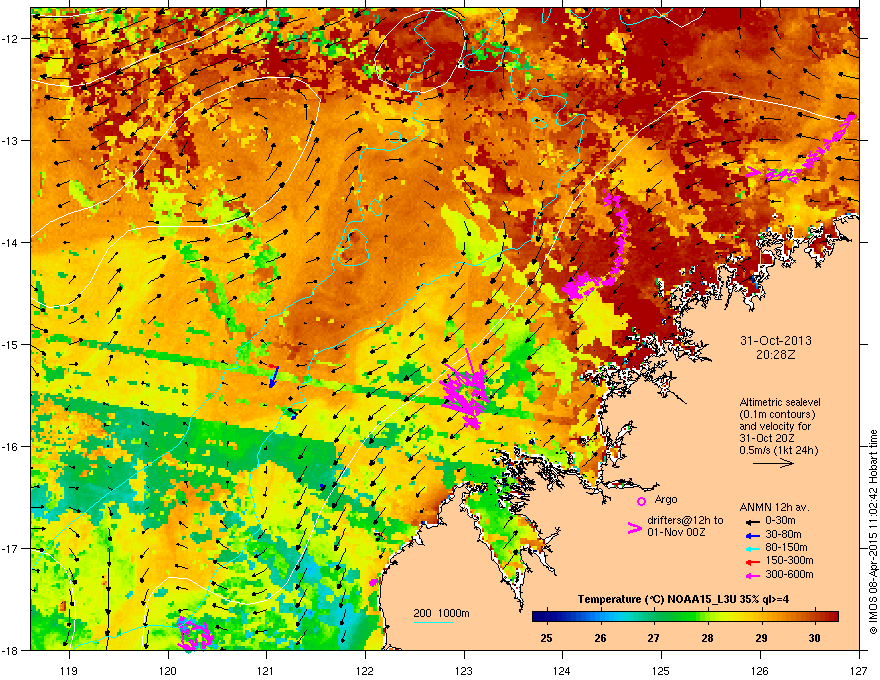Viewport: 880px width, 680px height.
Task: Click longitude axis label 119
Action: 69,671
